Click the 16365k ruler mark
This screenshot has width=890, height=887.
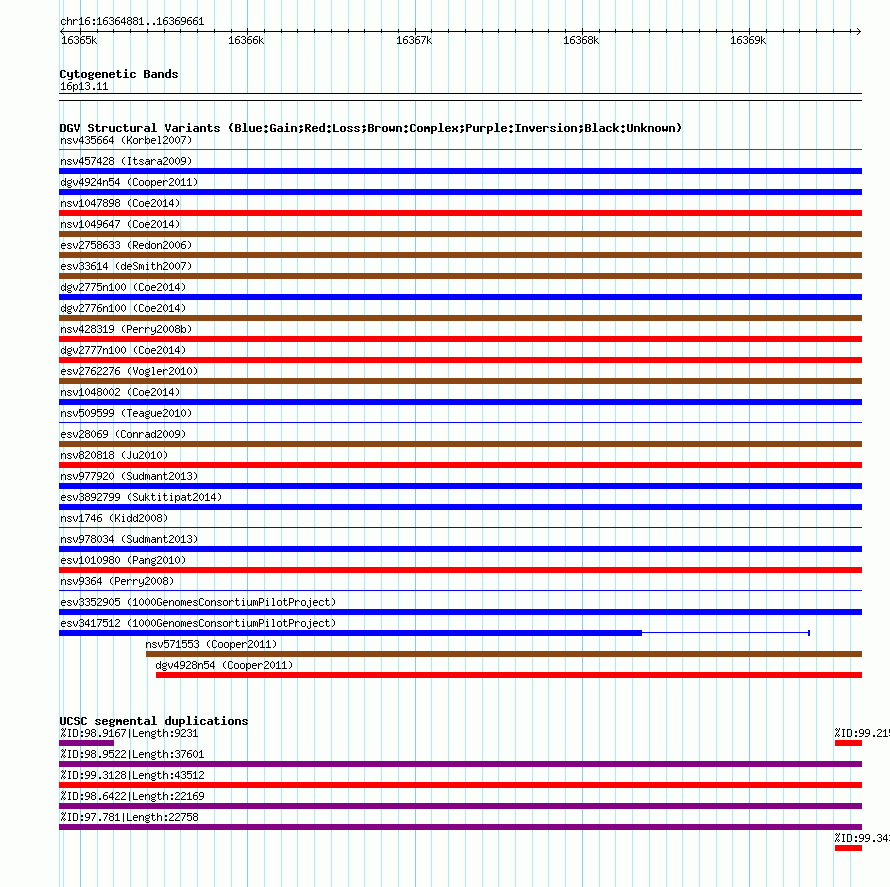(x=79, y=40)
